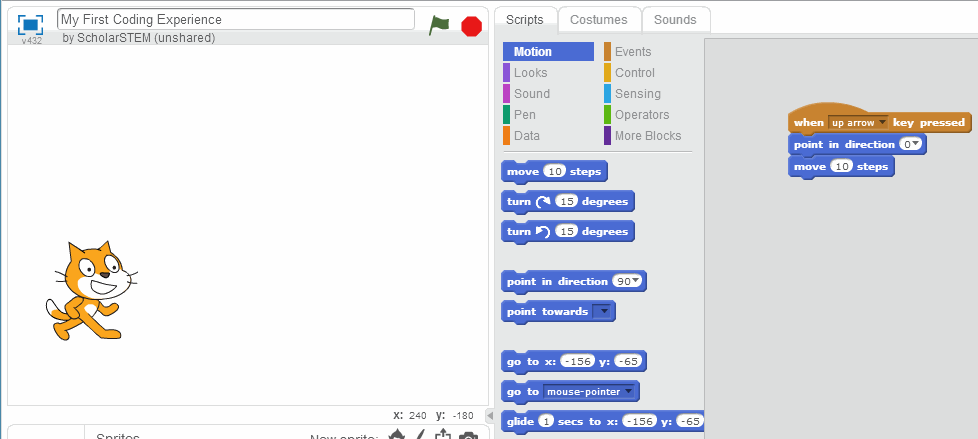Open direction 0 dropdown in script block
Screen dimensions: 978x439
coord(916,145)
